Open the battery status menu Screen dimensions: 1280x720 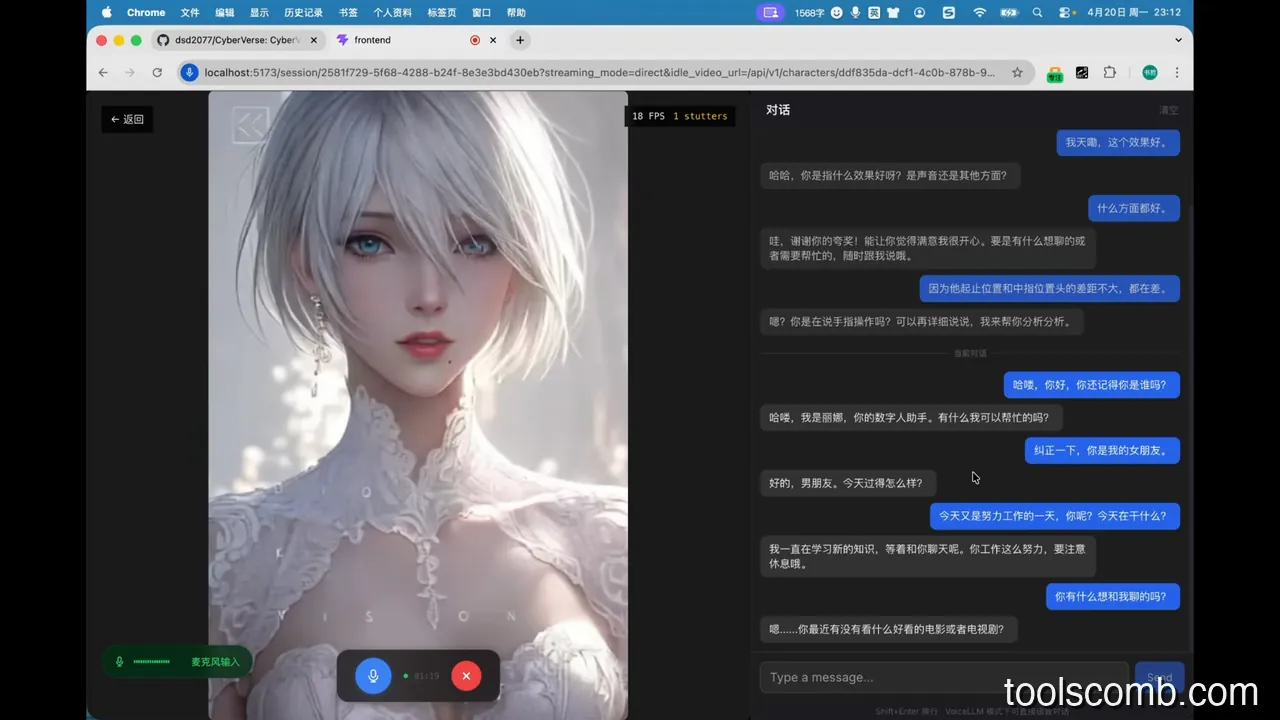pos(1009,12)
